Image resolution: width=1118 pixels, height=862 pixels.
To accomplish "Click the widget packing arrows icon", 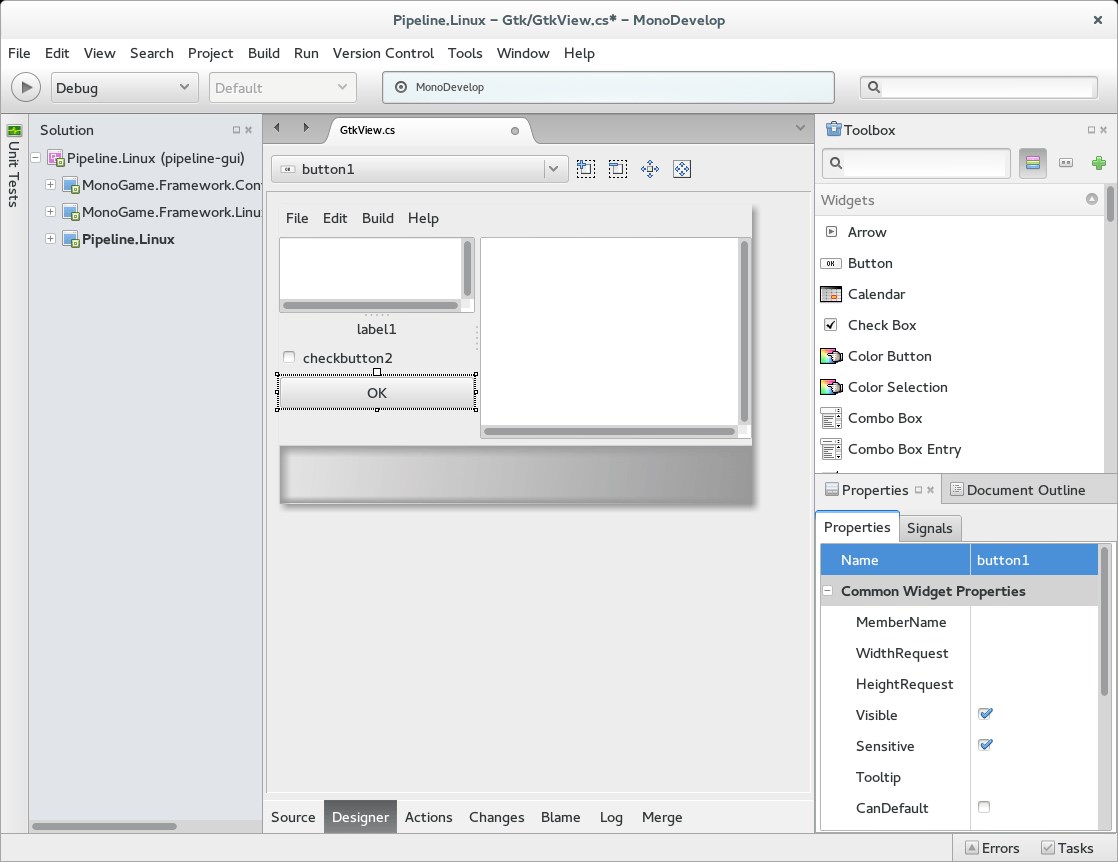I will click(x=649, y=169).
